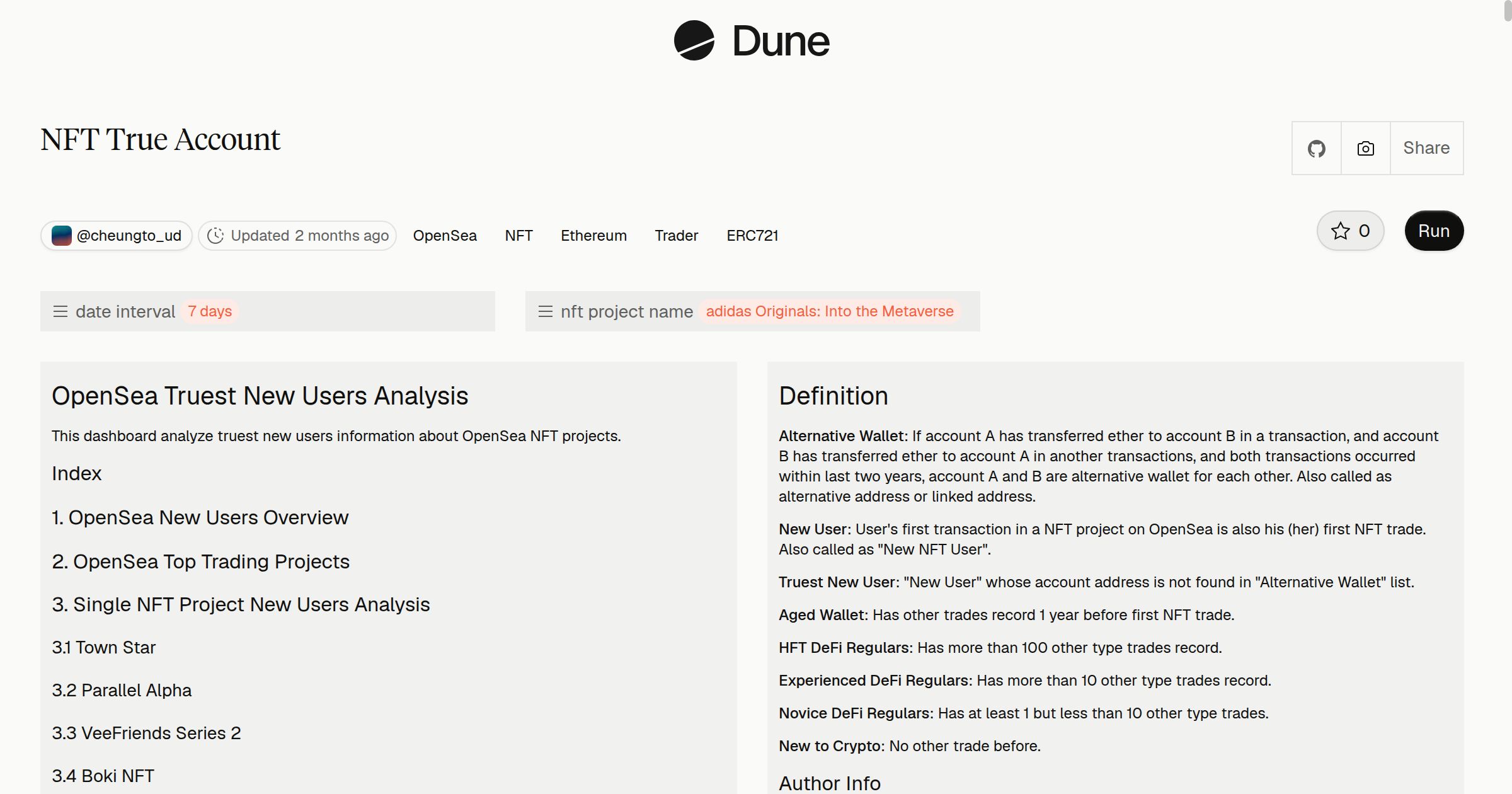Click the 'NFT True Account' dashboard title

click(160, 139)
